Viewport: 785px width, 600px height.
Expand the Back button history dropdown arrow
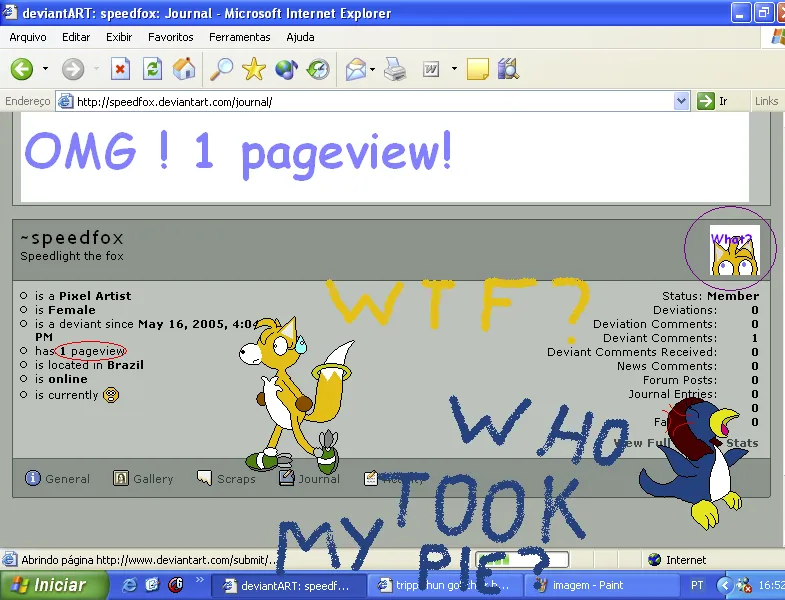(x=45, y=69)
